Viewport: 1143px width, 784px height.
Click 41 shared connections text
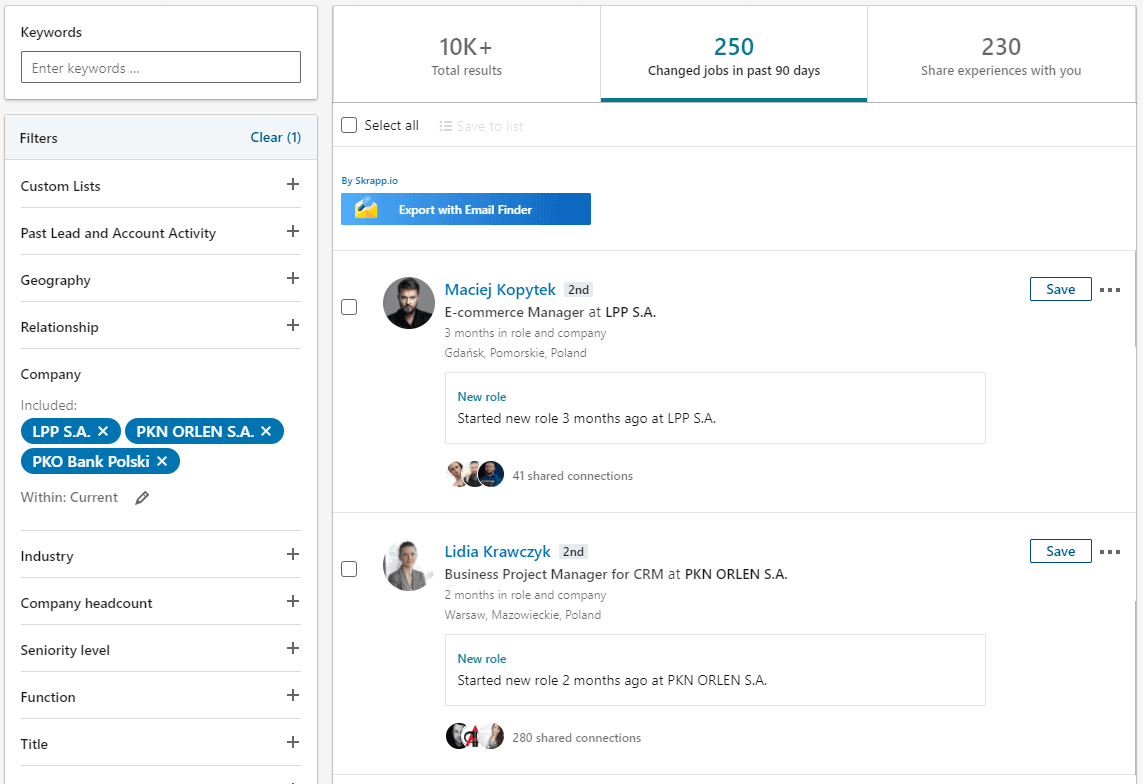coord(572,476)
